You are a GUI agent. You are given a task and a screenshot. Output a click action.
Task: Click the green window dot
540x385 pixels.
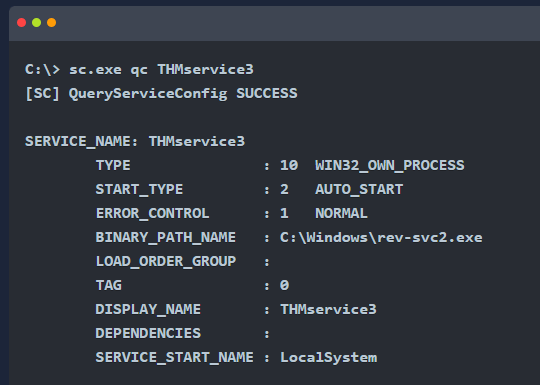[37, 23]
